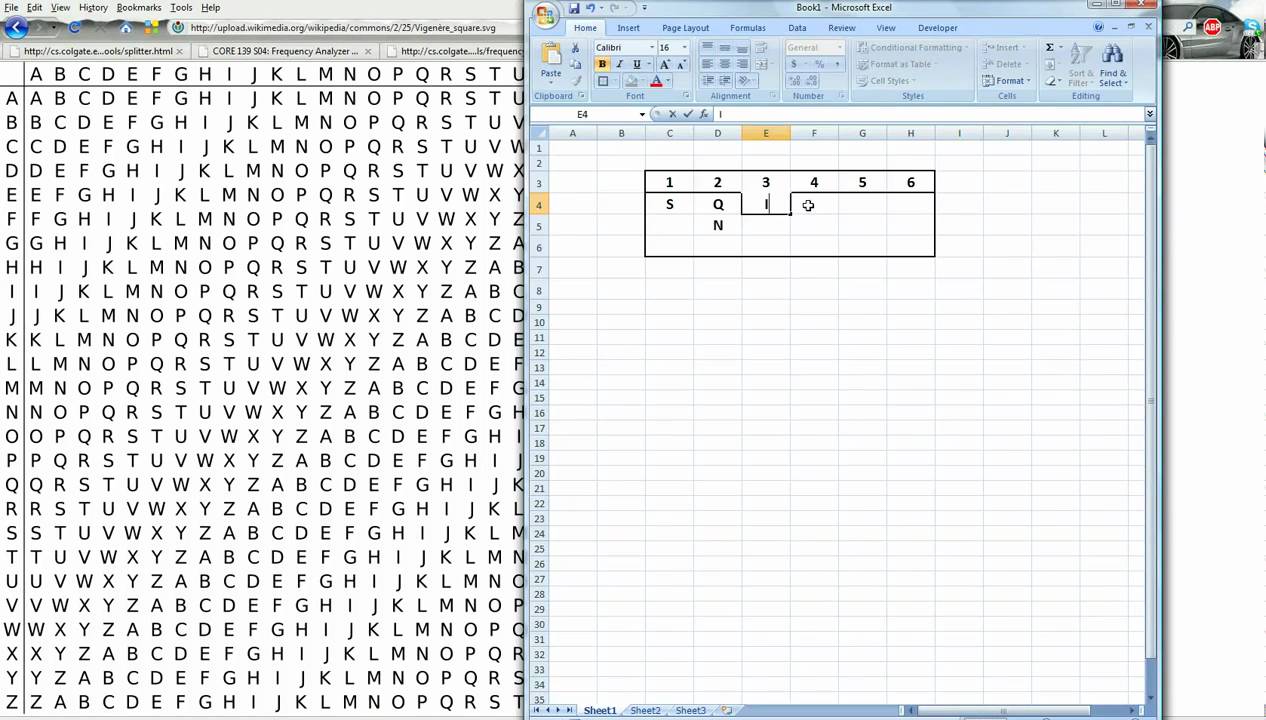Open the History menu in Firefox
The image size is (1266, 720).
coord(93,7)
